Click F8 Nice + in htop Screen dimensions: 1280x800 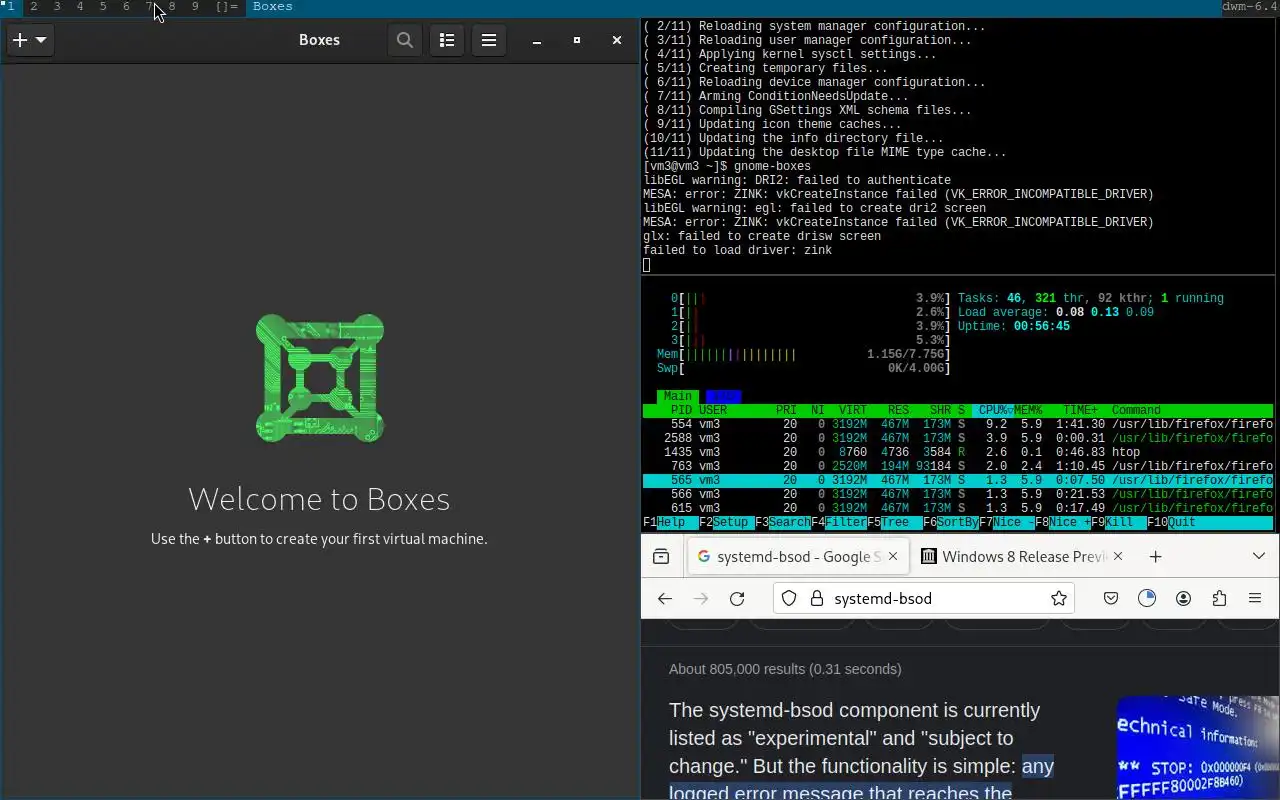pyautogui.click(x=1063, y=522)
